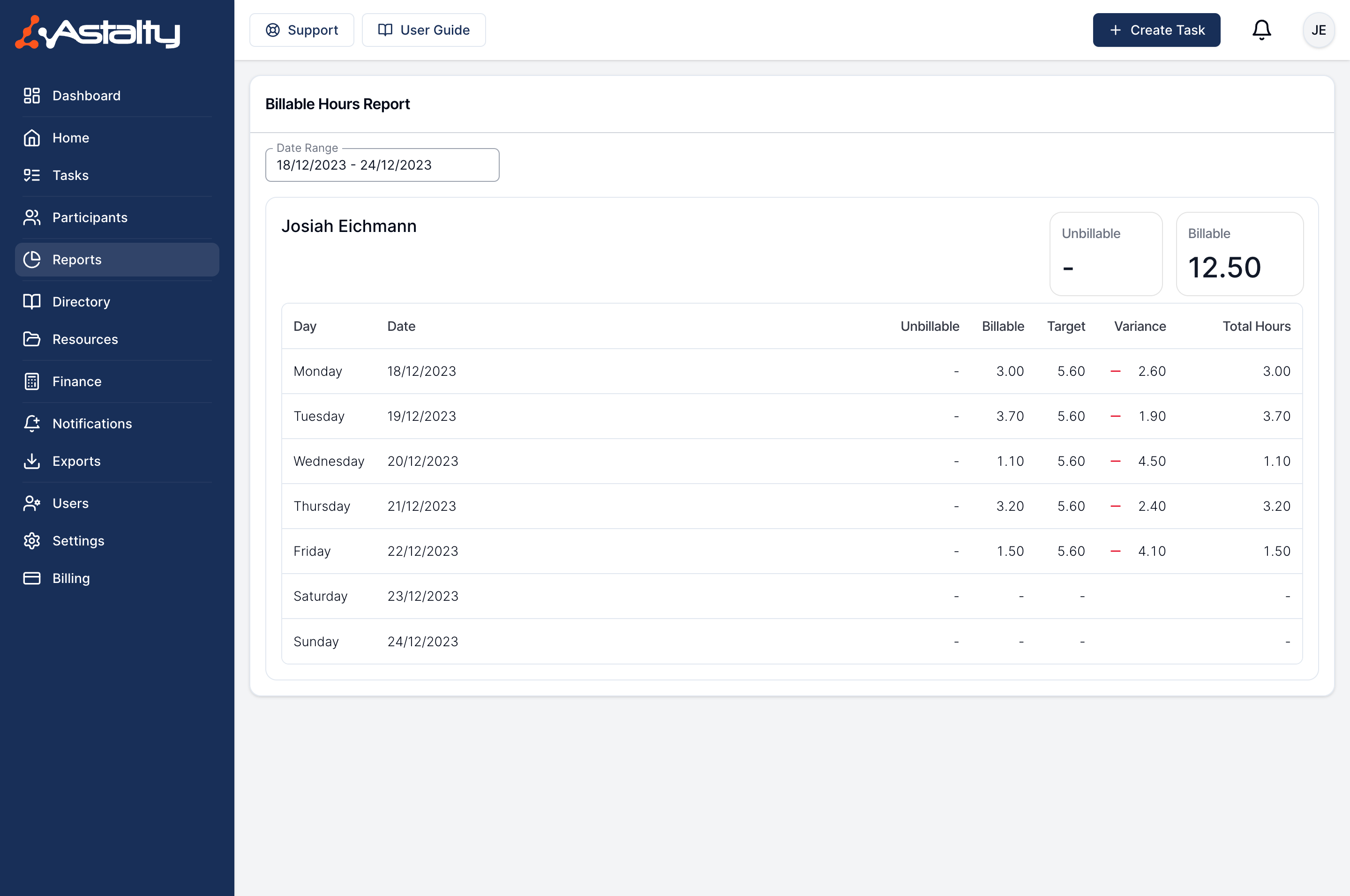Select Notifications in the sidebar
Screen dimensions: 1350x896
pyautogui.click(x=92, y=424)
